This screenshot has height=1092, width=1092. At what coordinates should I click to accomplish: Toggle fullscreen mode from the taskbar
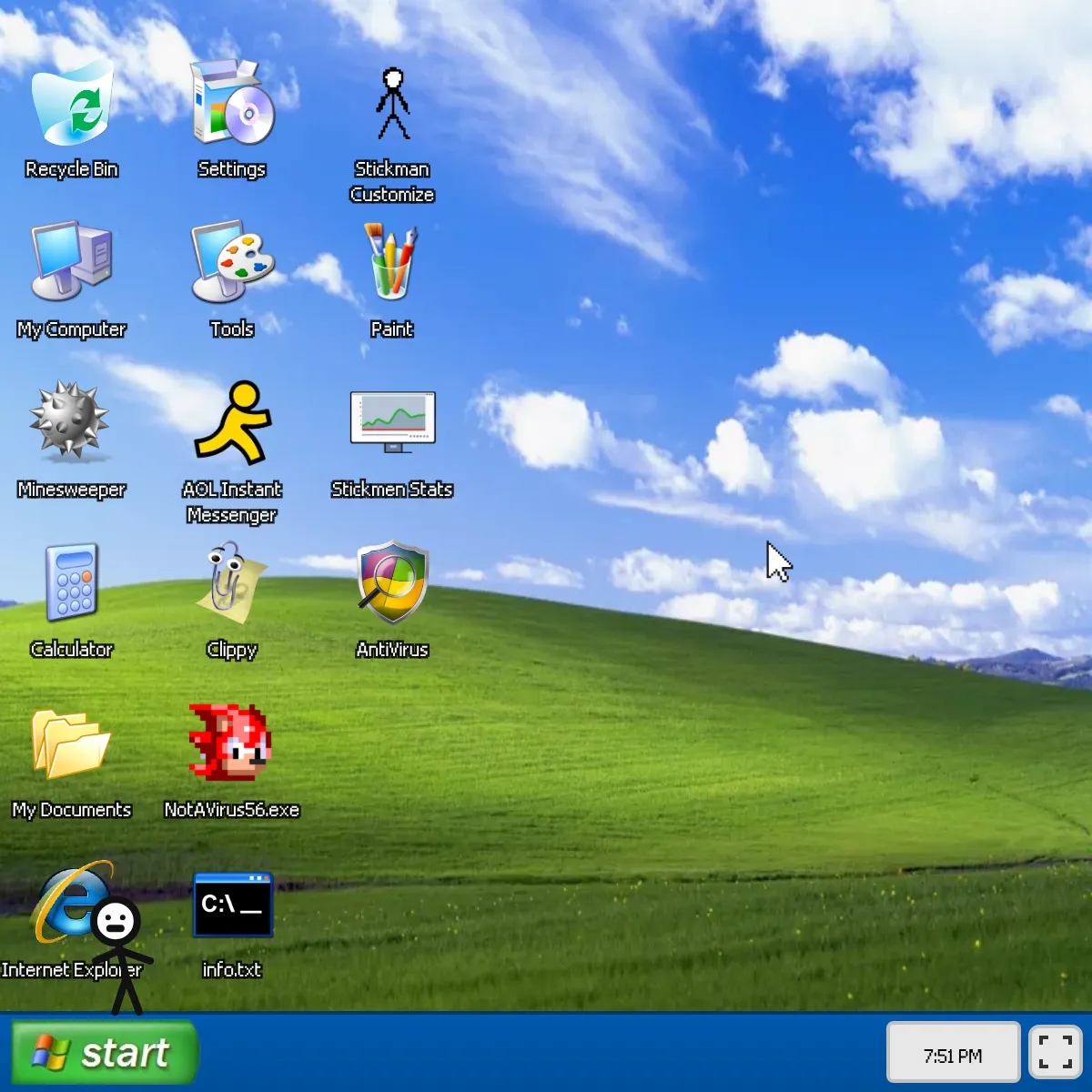click(x=1055, y=1051)
